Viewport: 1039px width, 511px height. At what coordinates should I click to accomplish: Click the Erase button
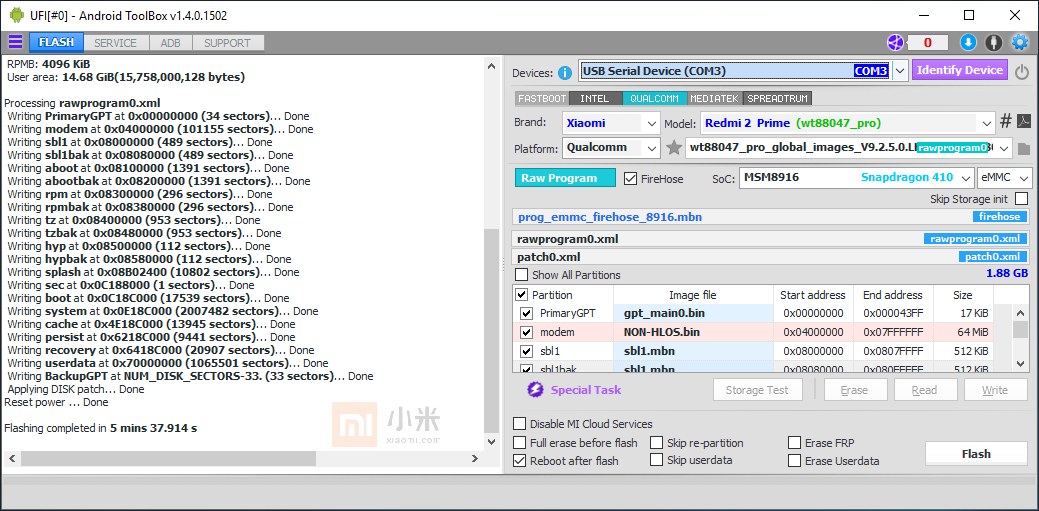pyautogui.click(x=855, y=390)
